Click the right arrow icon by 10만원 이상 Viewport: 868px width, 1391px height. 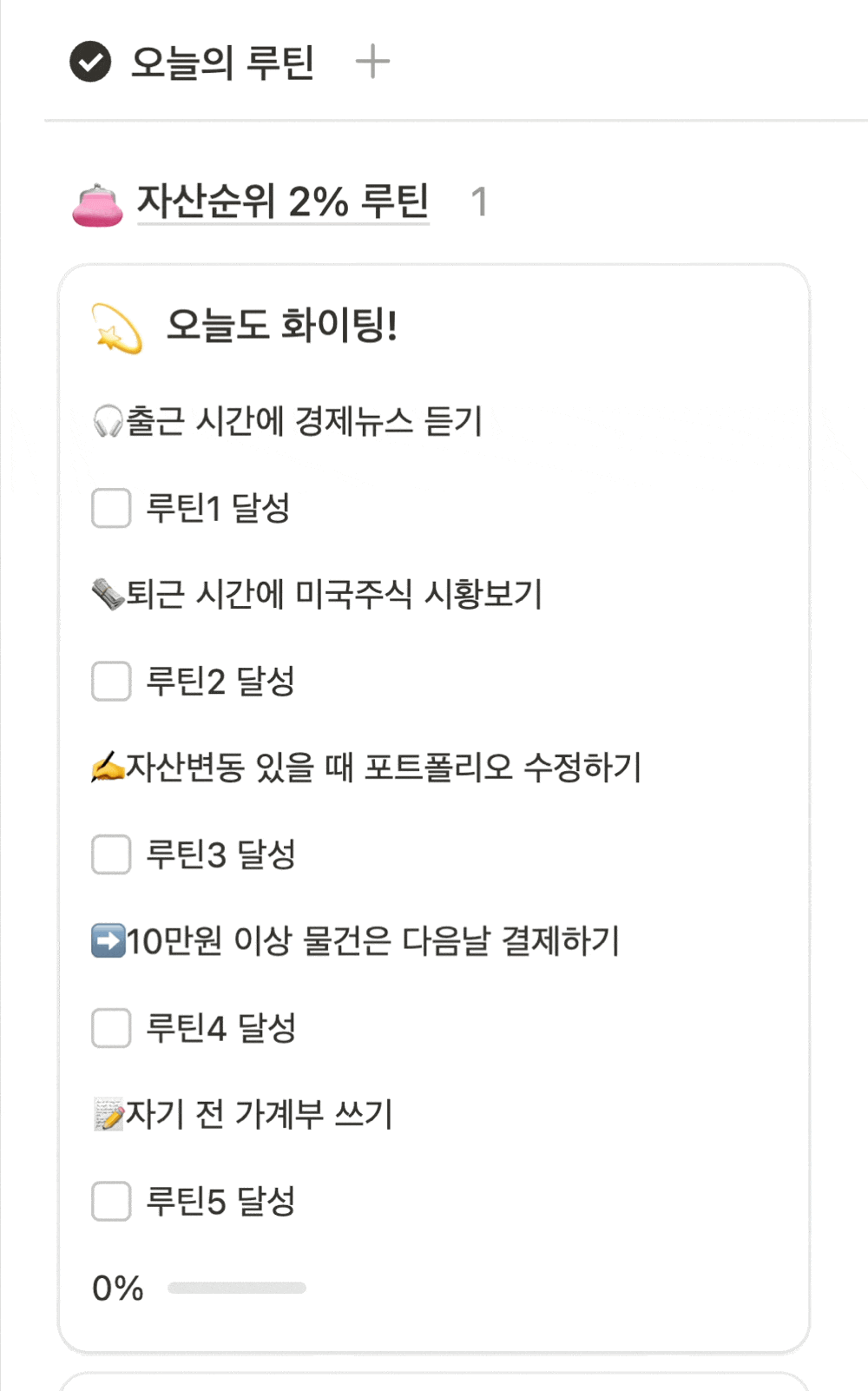click(108, 941)
